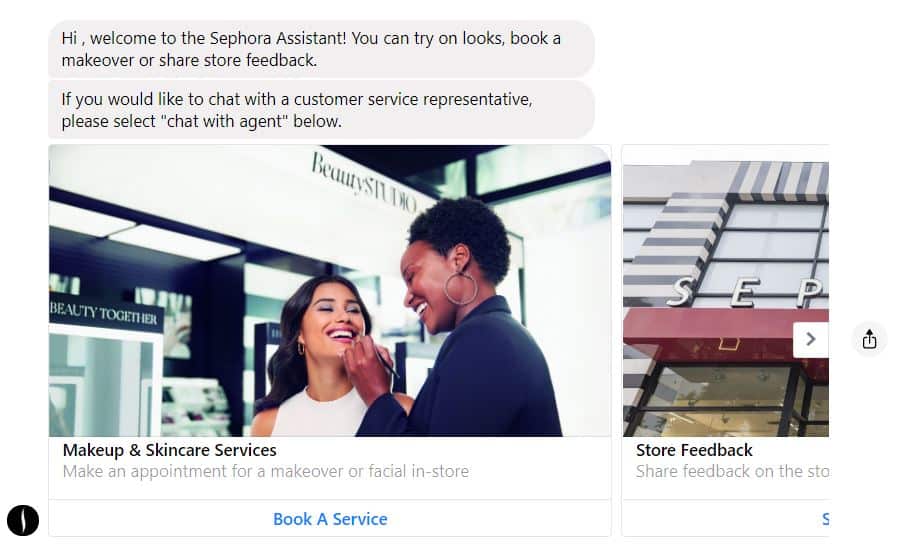This screenshot has height=545, width=898.
Task: Select the Makeup & Skincare Services title
Action: [x=170, y=450]
